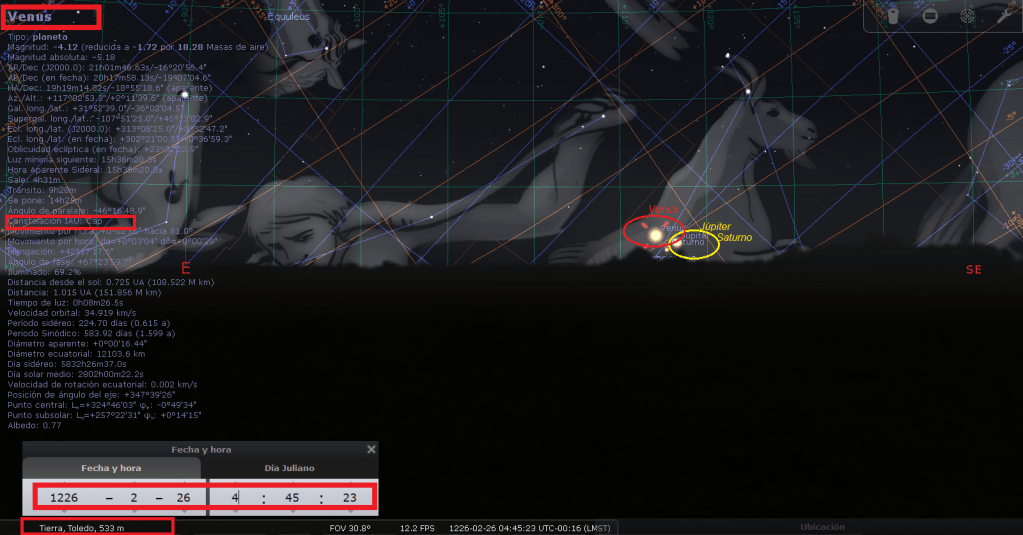Click the minutes field showing 45

click(291, 496)
